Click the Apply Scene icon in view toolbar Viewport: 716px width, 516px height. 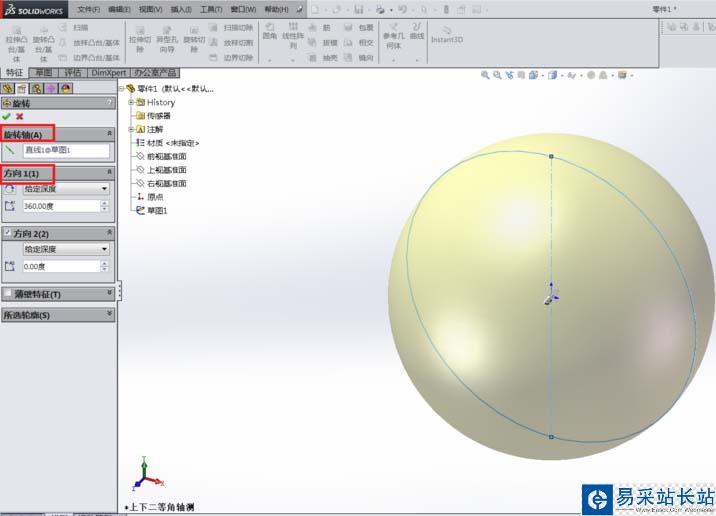point(603,75)
